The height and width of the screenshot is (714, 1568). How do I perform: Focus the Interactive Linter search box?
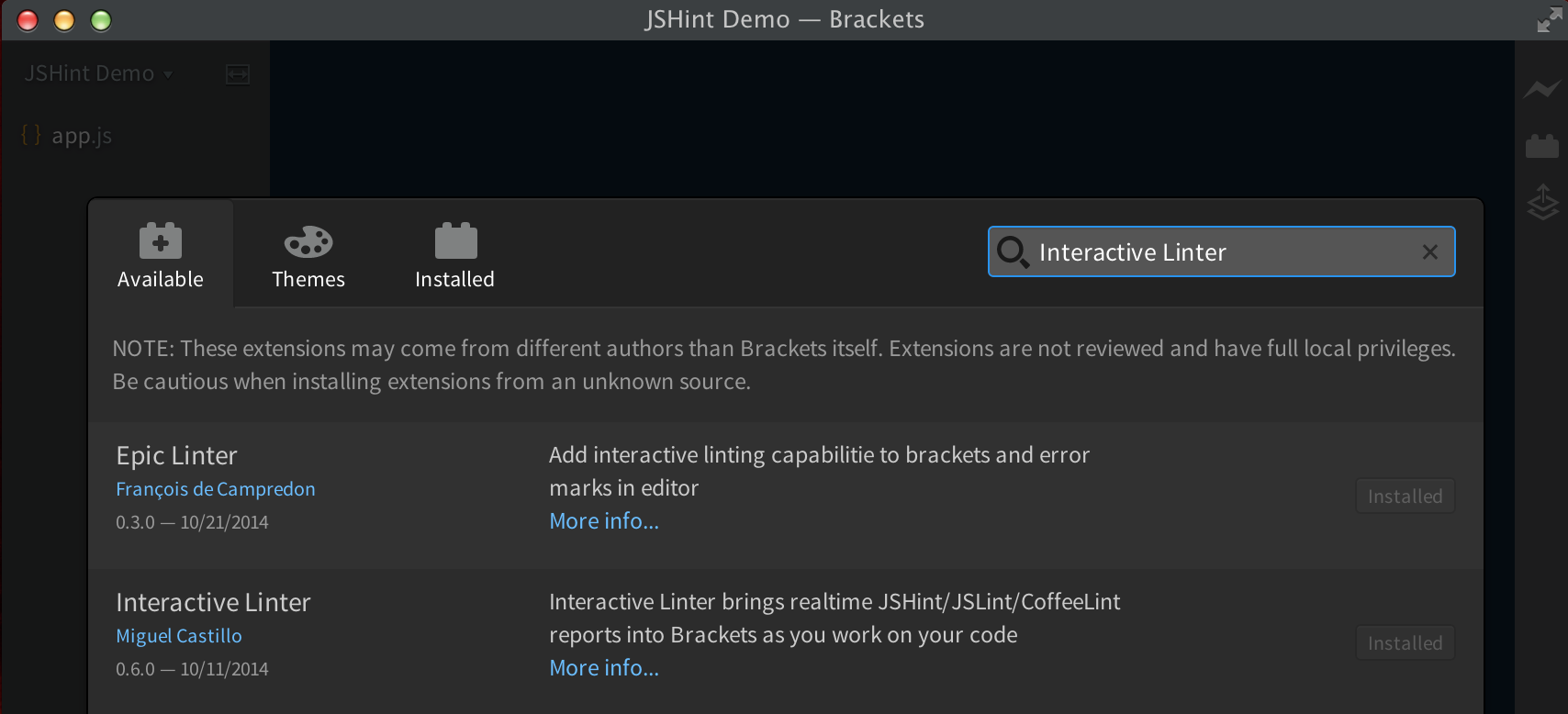[1221, 251]
